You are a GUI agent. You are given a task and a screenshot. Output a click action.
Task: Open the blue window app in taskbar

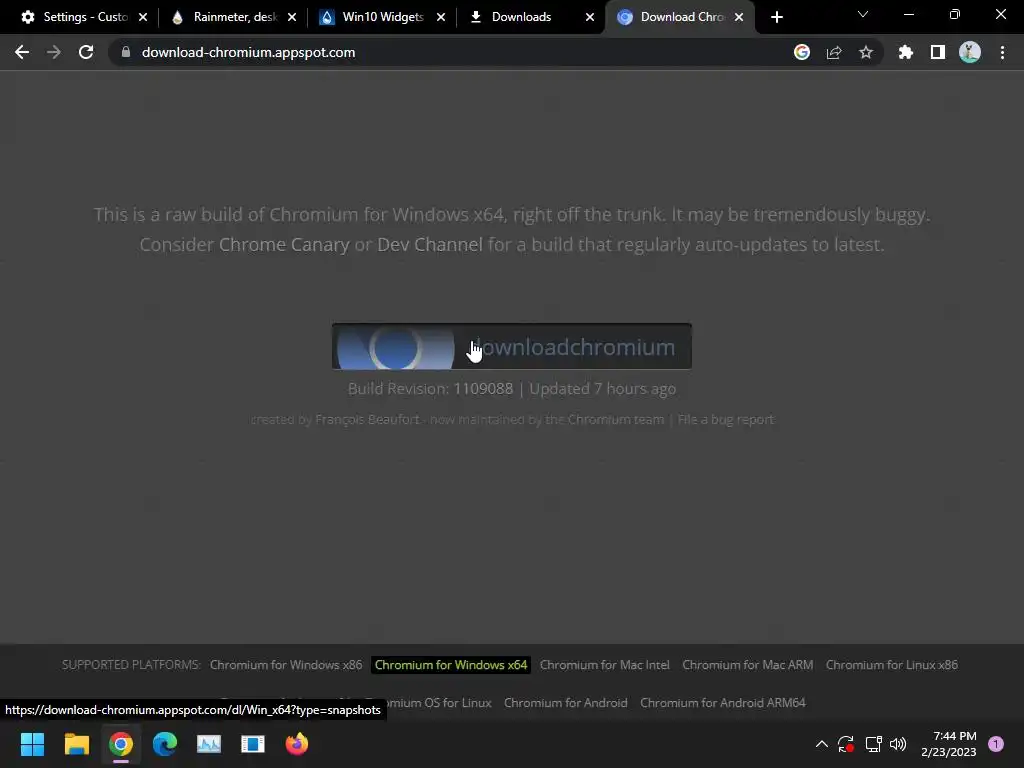coord(253,744)
